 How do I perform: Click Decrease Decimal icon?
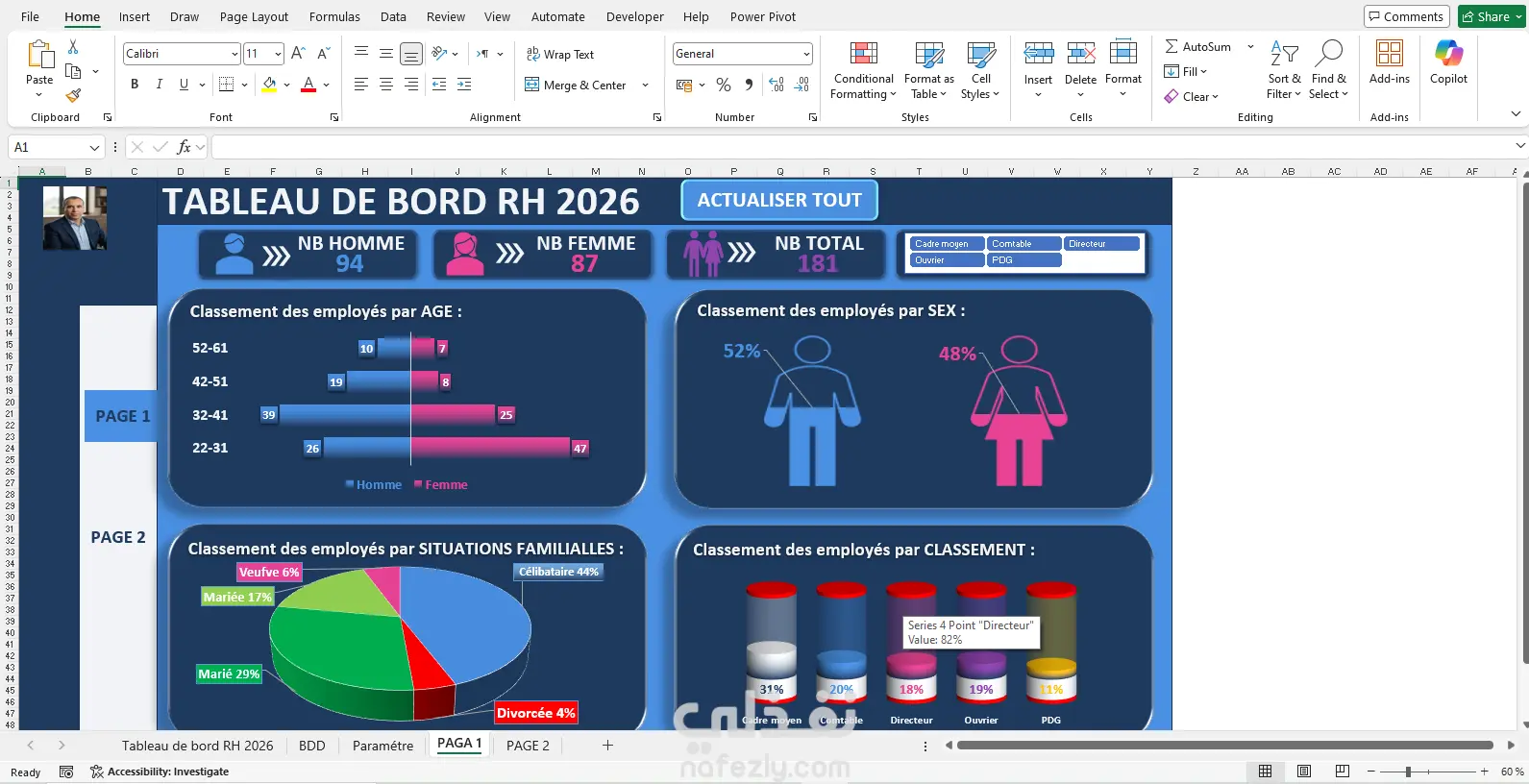802,85
